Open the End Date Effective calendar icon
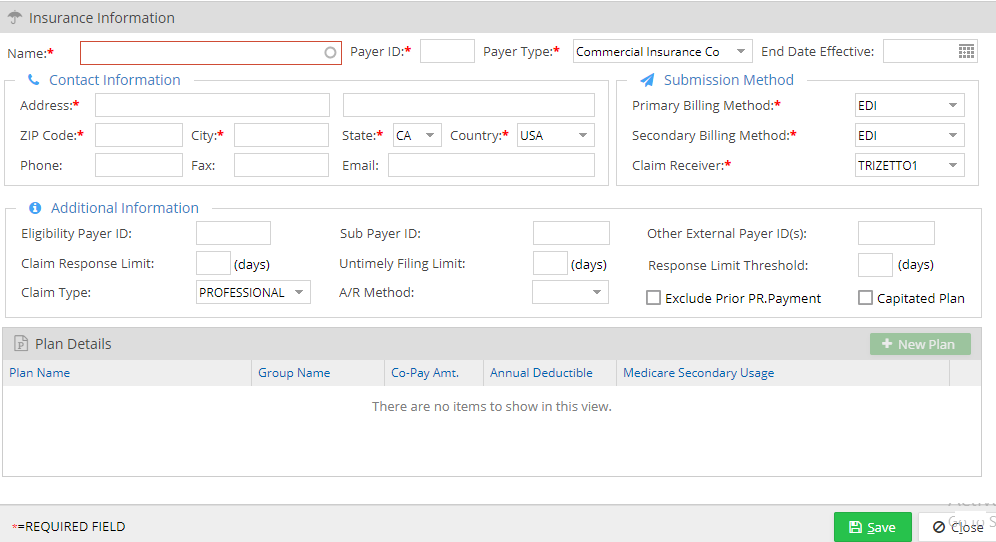The width and height of the screenshot is (996, 542). (x=966, y=51)
